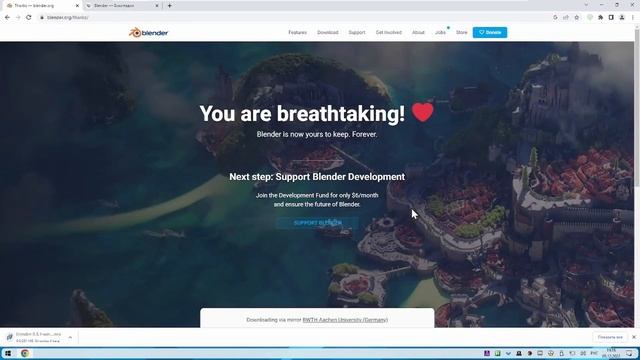Open the tab search dropdown arrow
The image size is (640, 360).
[587, 5]
